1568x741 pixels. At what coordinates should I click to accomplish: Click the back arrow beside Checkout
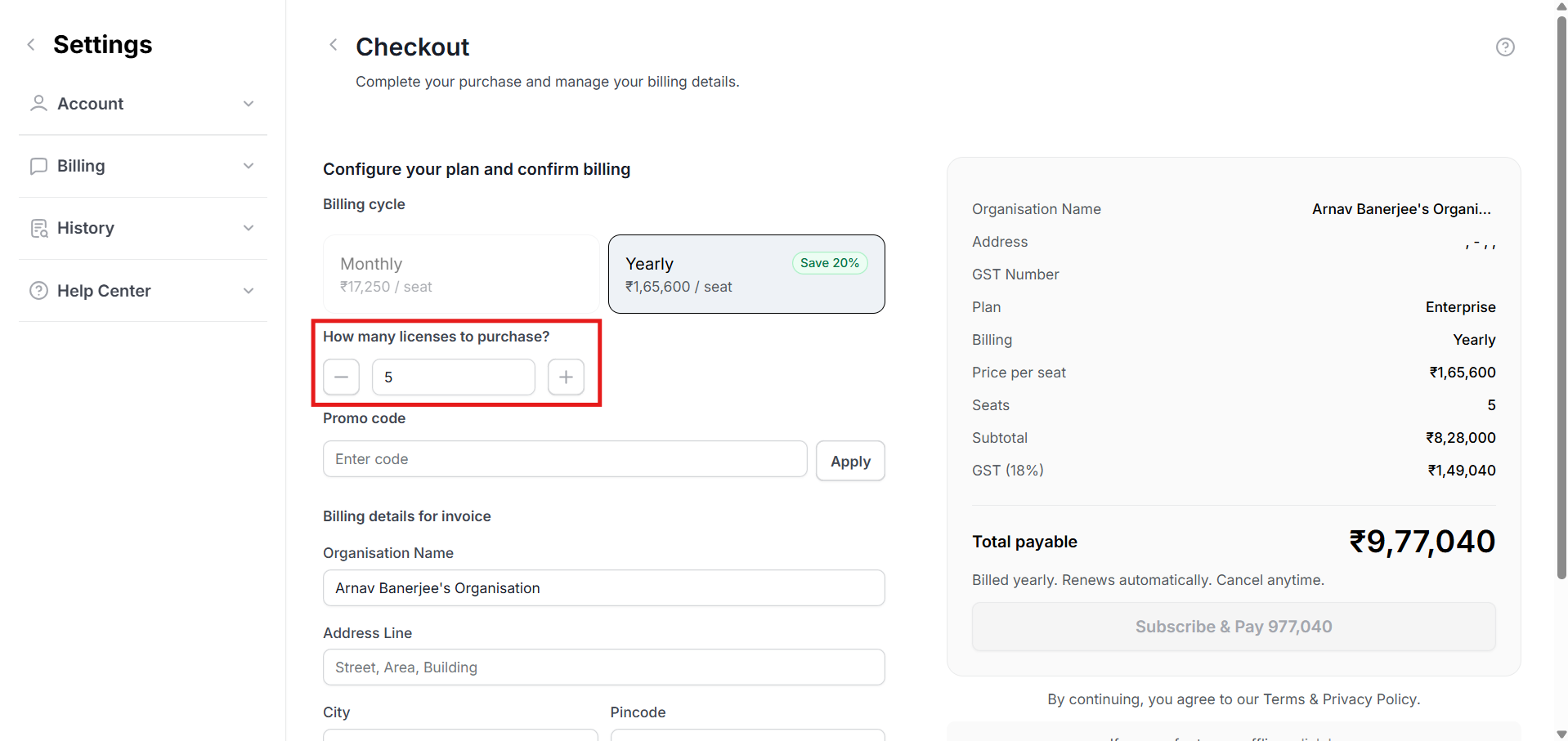click(333, 45)
